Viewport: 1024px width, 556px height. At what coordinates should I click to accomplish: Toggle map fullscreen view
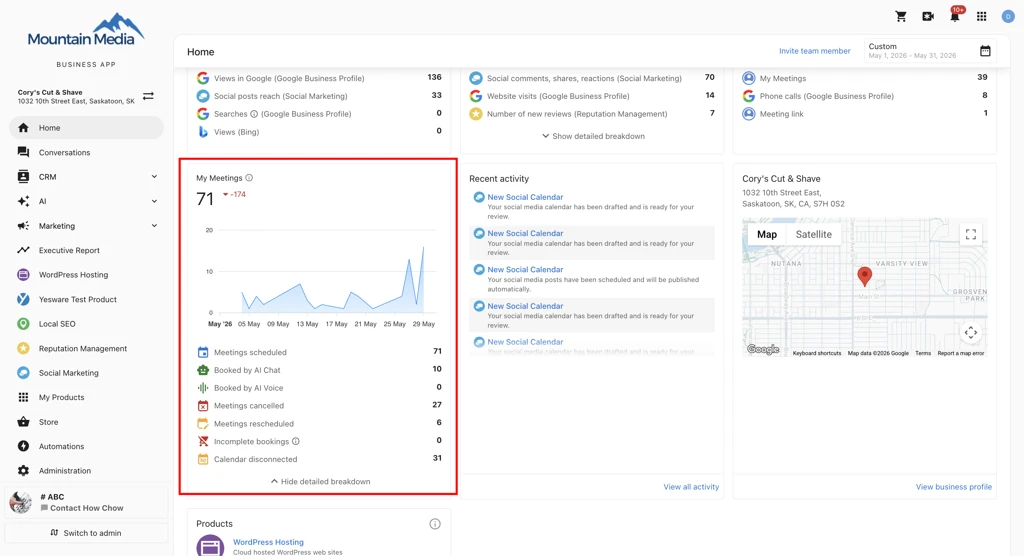(x=971, y=235)
